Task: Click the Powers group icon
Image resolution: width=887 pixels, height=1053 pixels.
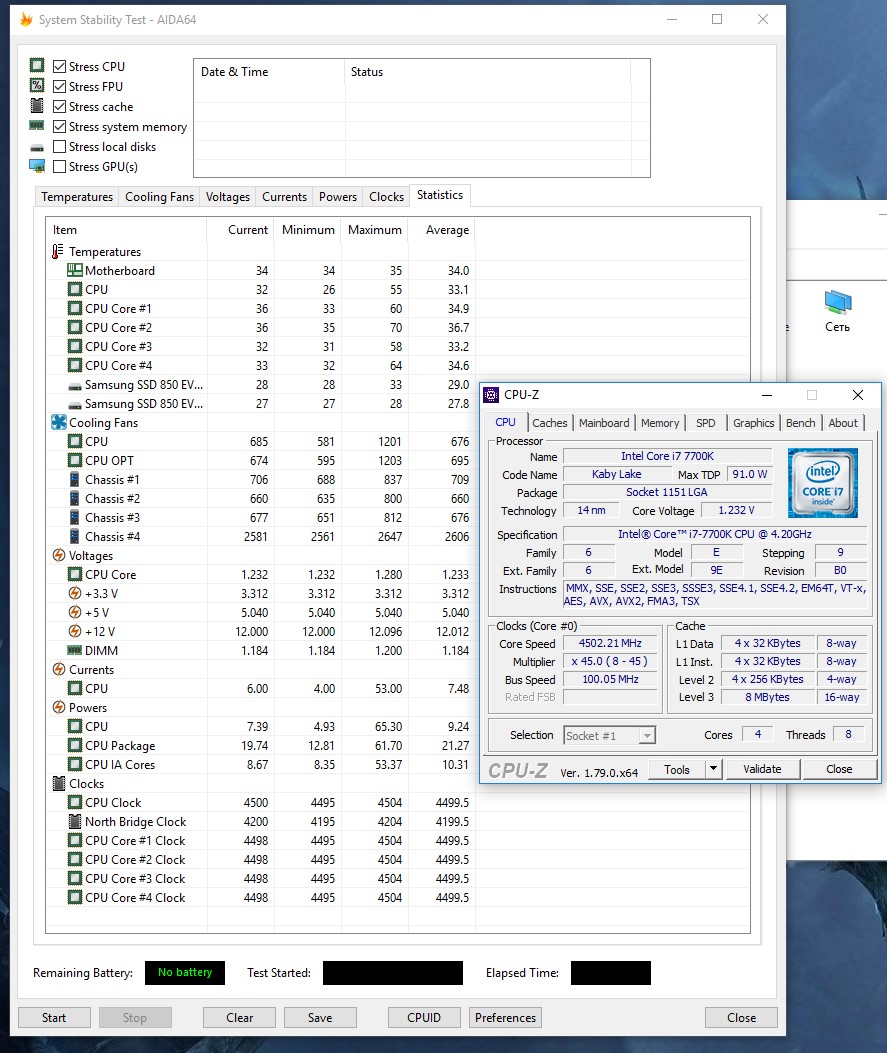Action: [x=58, y=707]
